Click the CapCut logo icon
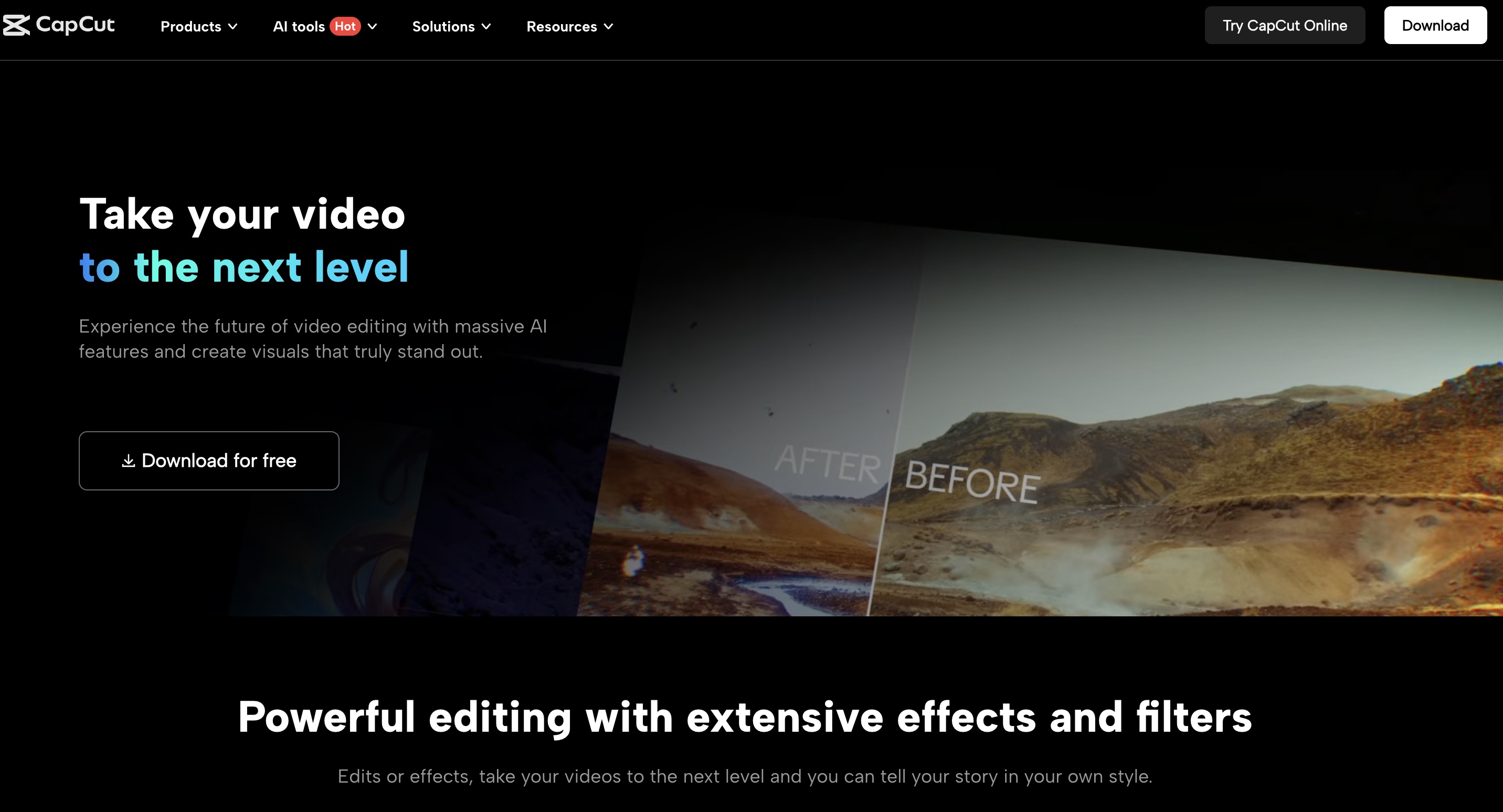 click(16, 25)
